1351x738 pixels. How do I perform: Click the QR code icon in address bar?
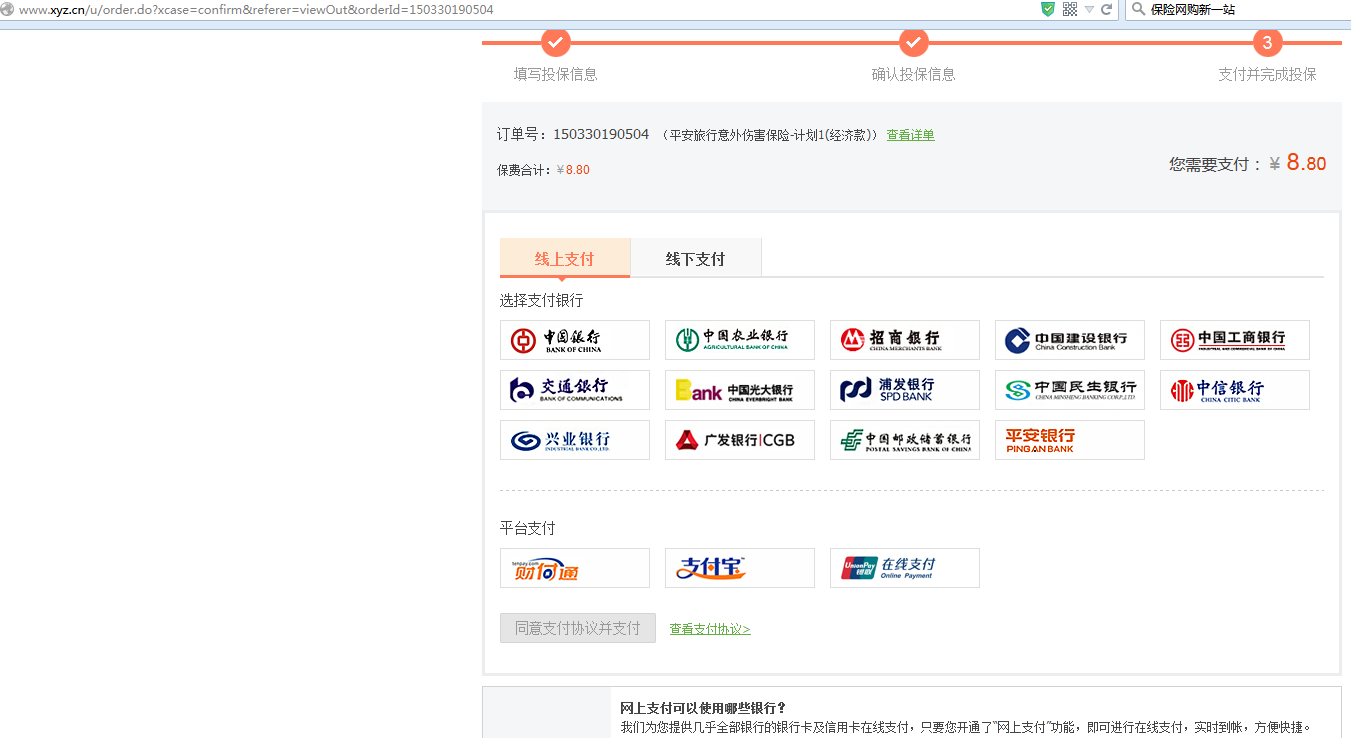[1070, 9]
